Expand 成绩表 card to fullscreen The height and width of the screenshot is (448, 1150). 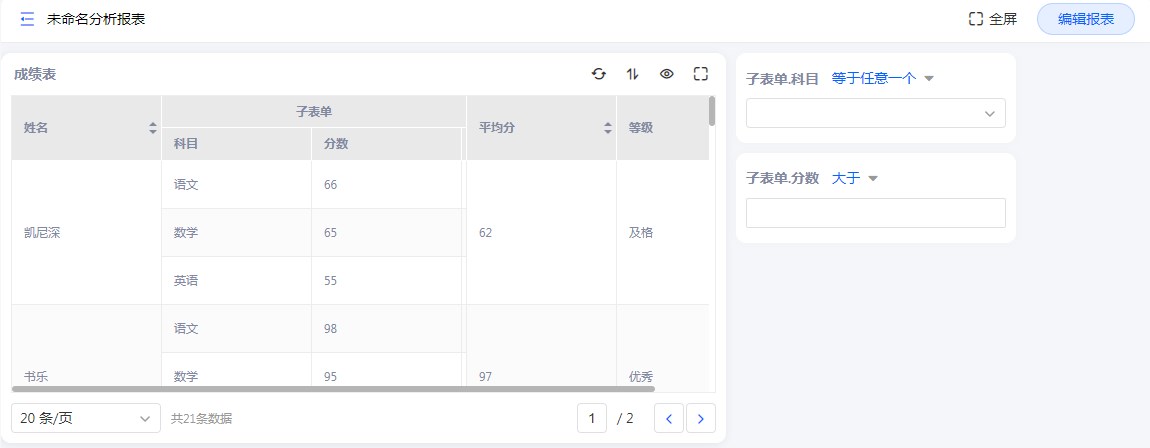point(700,74)
